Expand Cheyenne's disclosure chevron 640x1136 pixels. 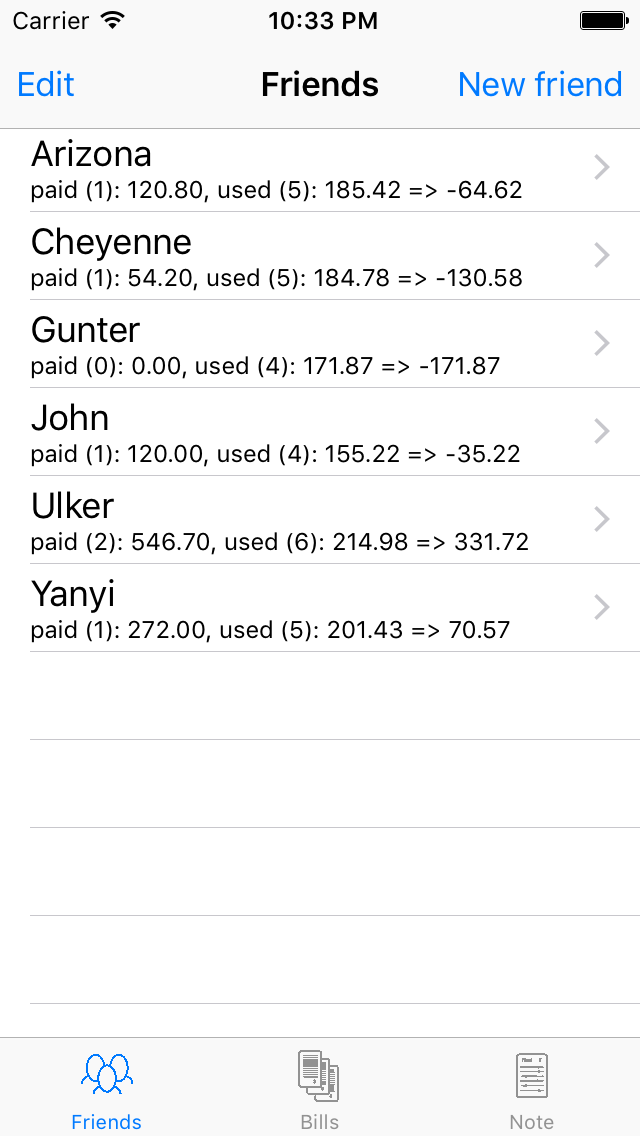tap(601, 256)
